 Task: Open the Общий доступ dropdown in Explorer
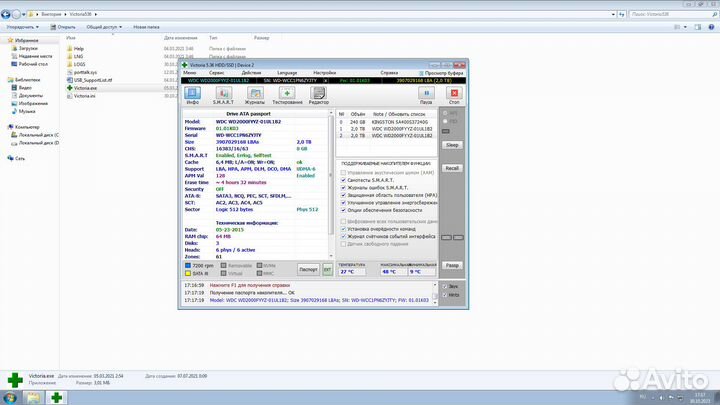pyautogui.click(x=104, y=27)
